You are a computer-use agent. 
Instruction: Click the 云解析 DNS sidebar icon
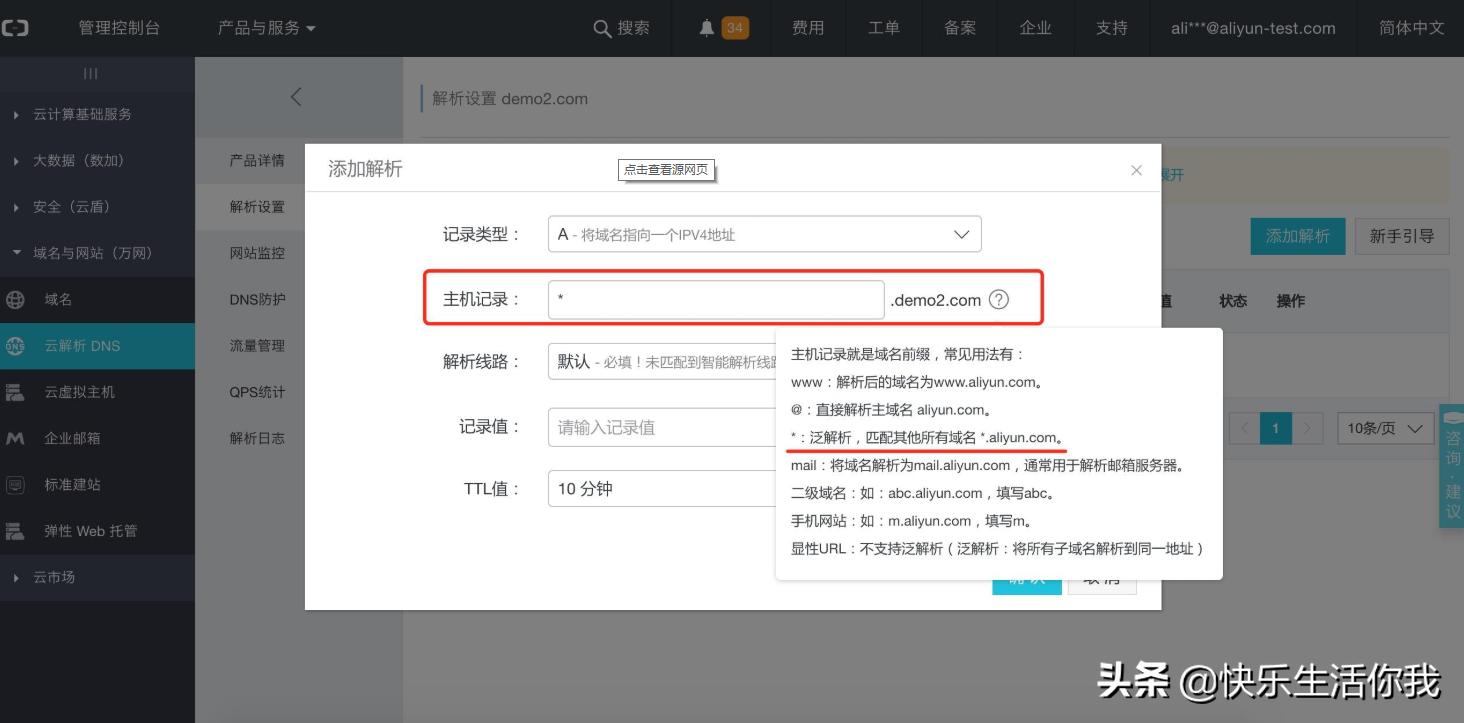15,345
